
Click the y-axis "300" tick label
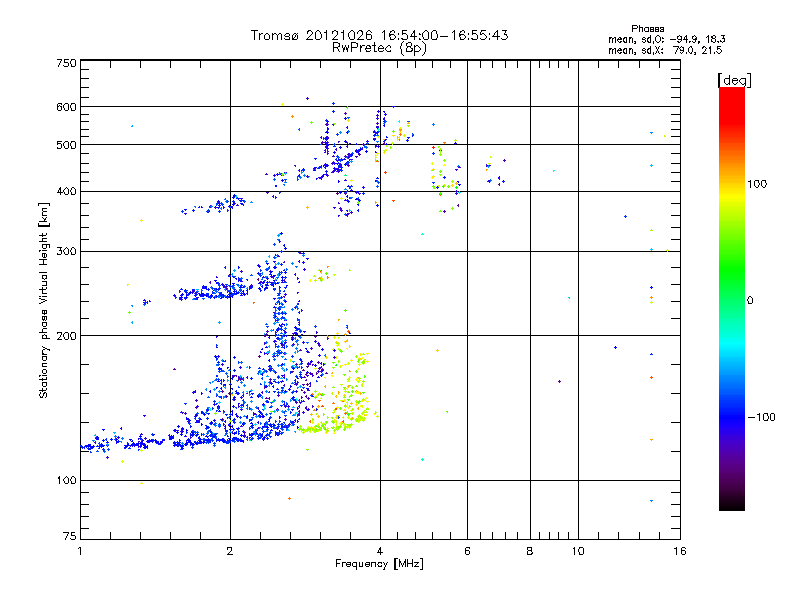pos(66,251)
